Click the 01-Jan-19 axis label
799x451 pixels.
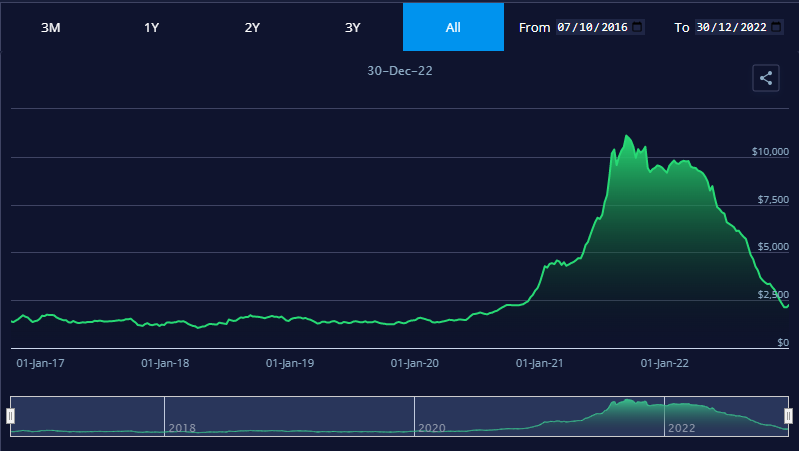[x=290, y=363]
